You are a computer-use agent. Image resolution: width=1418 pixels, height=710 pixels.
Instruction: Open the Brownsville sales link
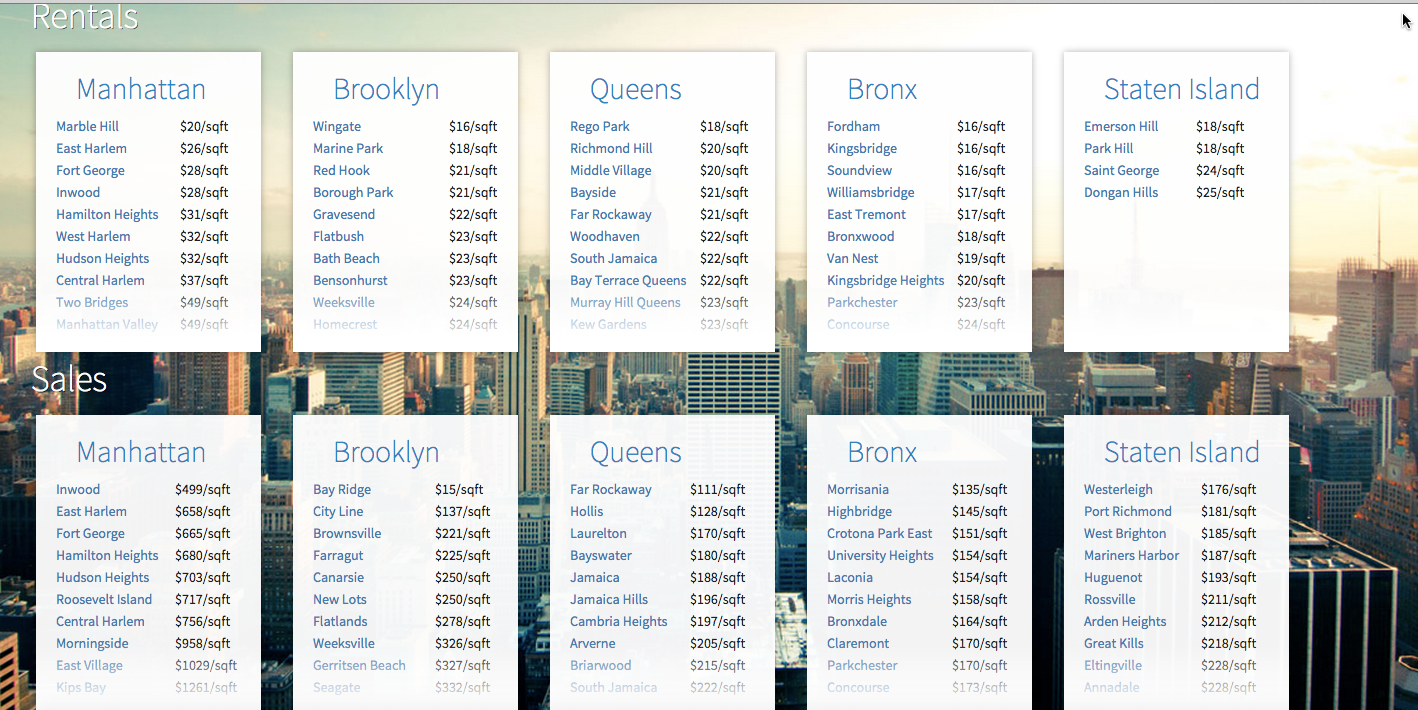(x=347, y=533)
